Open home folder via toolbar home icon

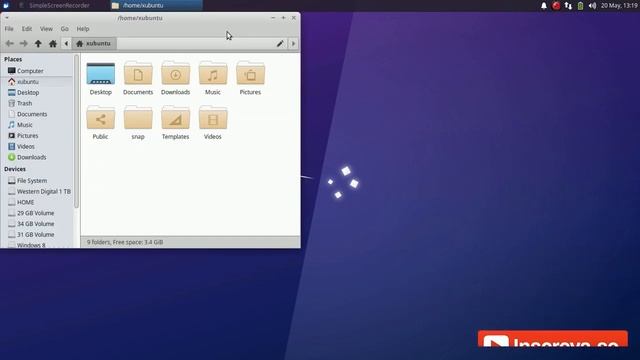53,43
